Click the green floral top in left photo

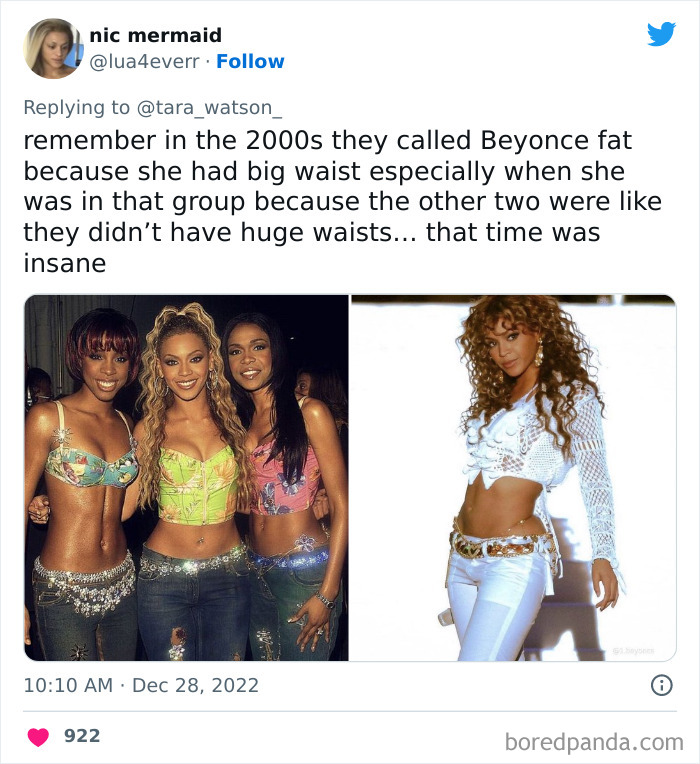(198, 486)
